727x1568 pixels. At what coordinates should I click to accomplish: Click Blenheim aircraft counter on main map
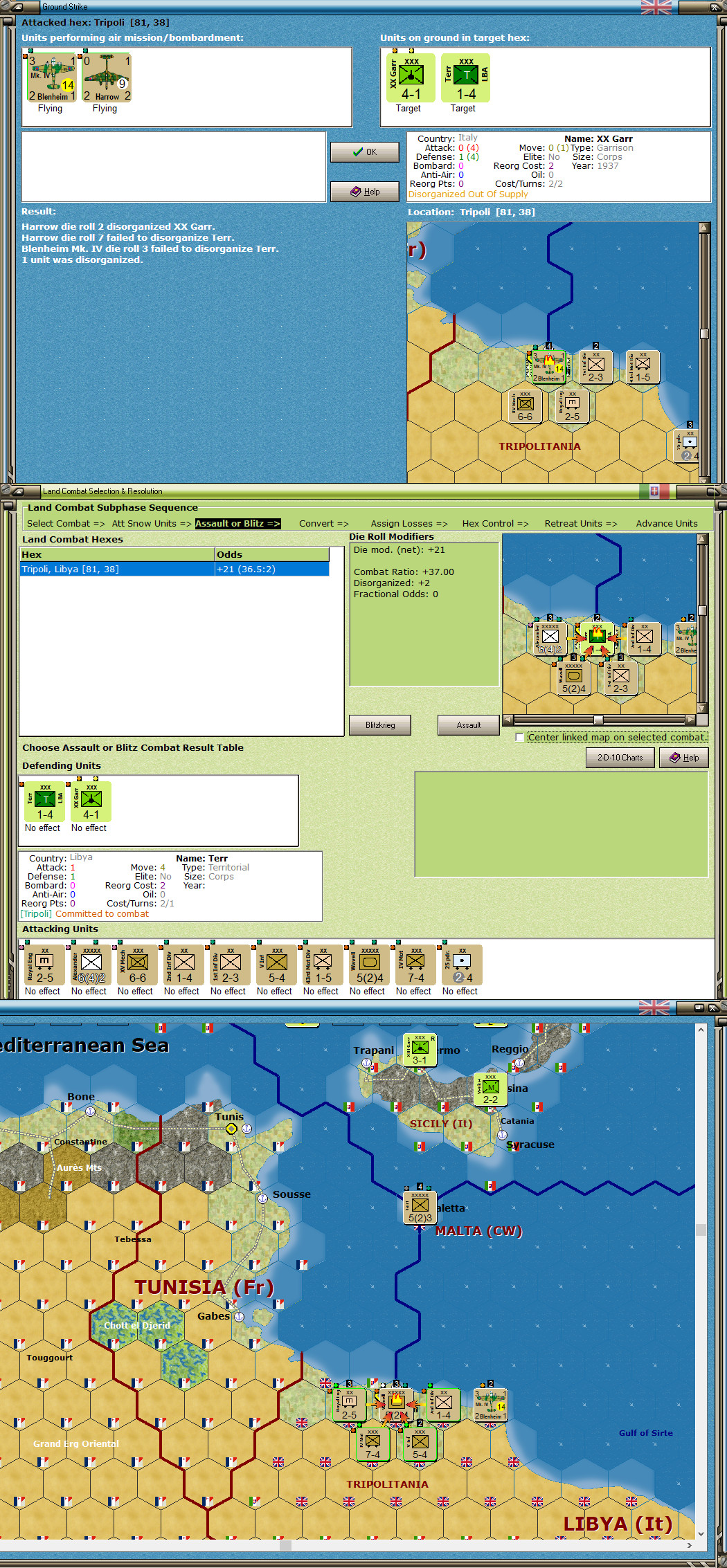490,1405
